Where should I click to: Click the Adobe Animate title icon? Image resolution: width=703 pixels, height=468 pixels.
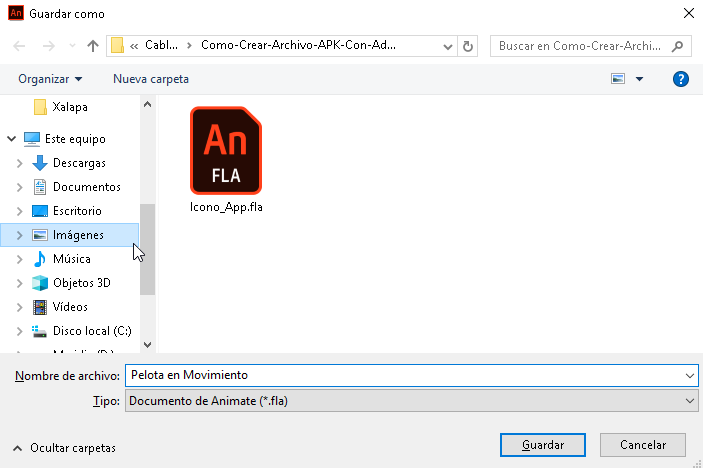[x=16, y=13]
